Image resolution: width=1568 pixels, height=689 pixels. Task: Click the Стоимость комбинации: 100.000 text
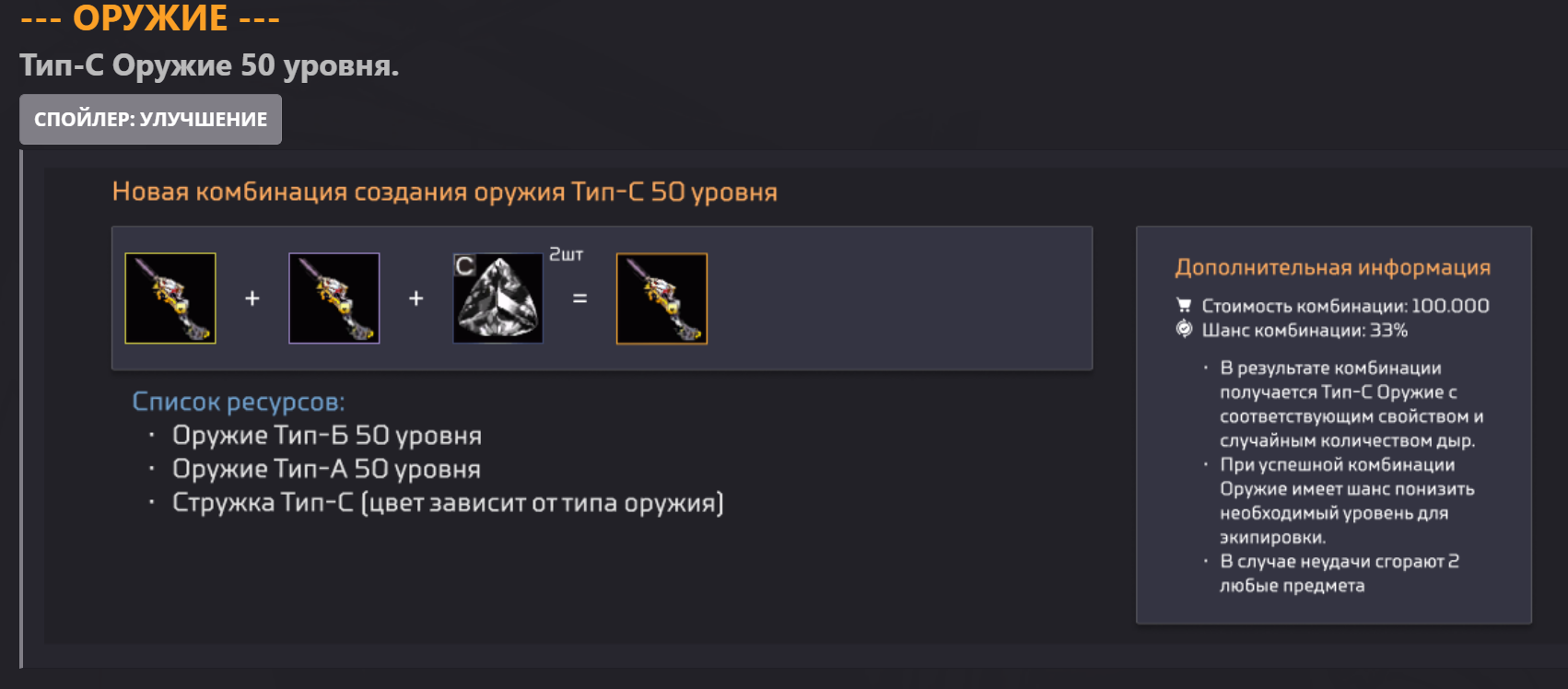pos(1345,306)
